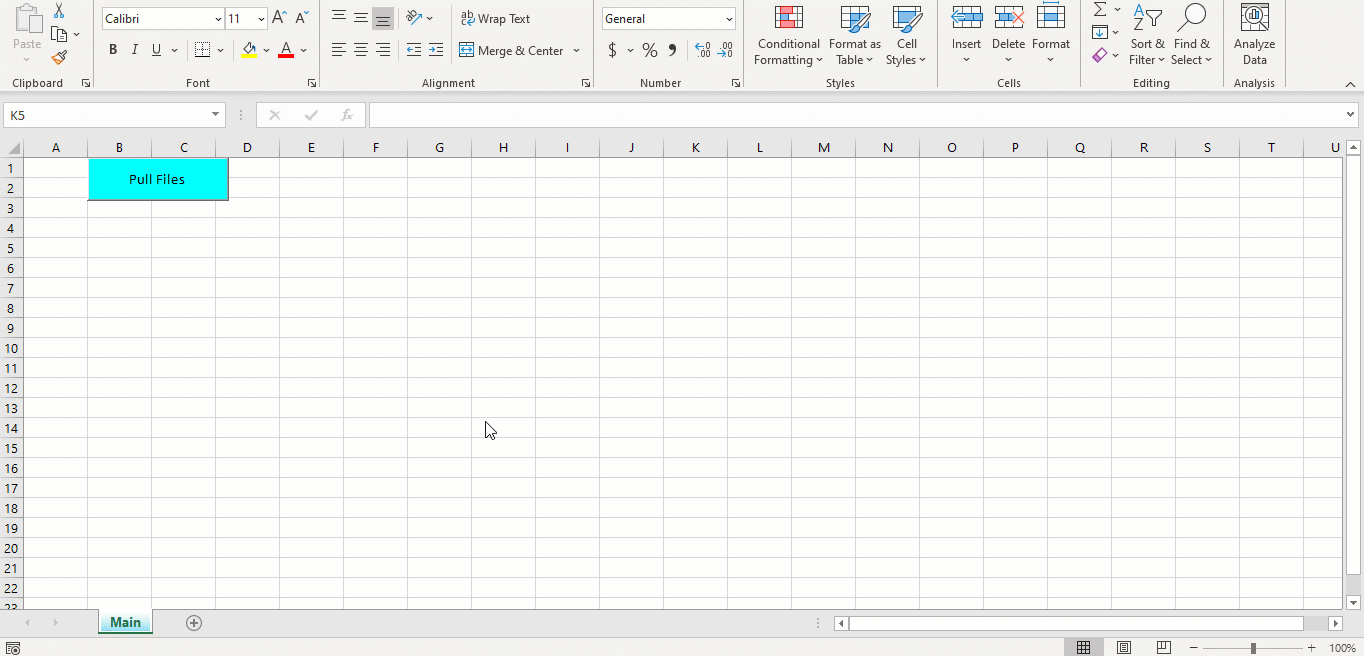Click AutoSum sigma icon

1100,9
